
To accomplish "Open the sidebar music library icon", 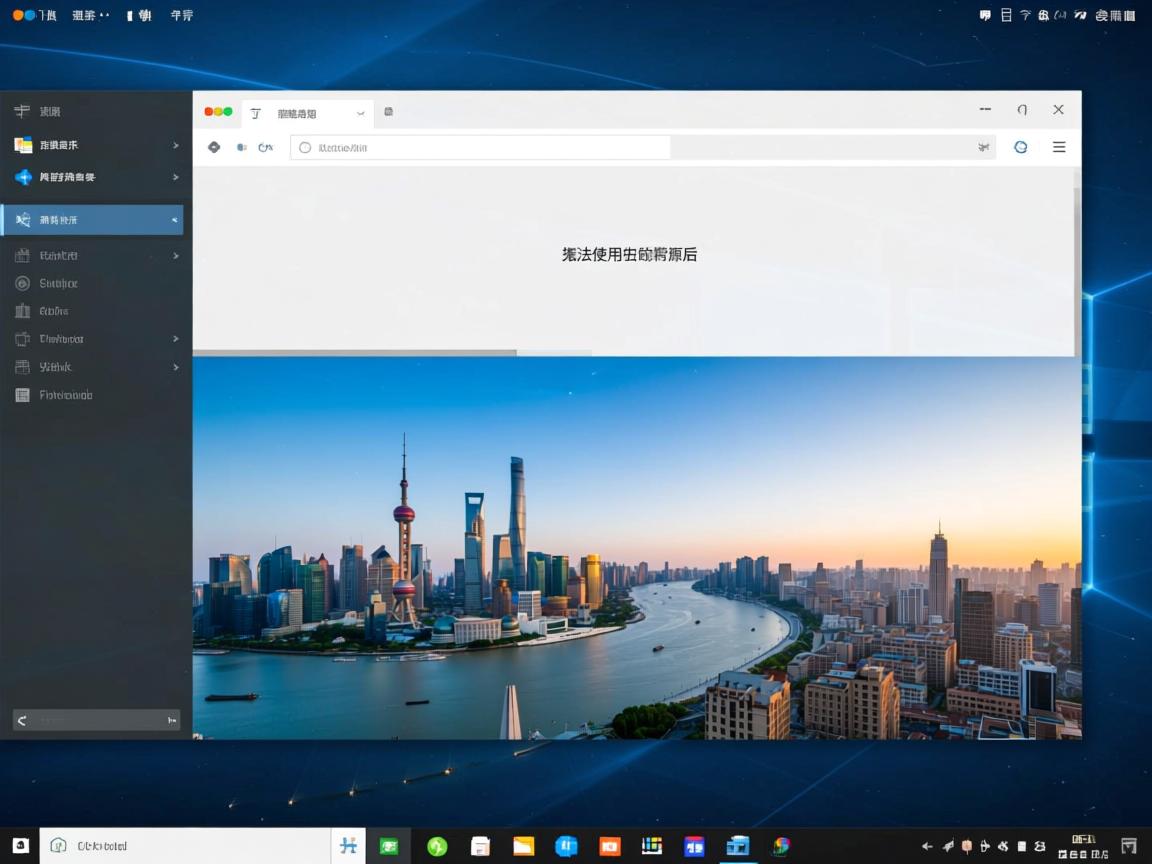I will pyautogui.click(x=22, y=144).
